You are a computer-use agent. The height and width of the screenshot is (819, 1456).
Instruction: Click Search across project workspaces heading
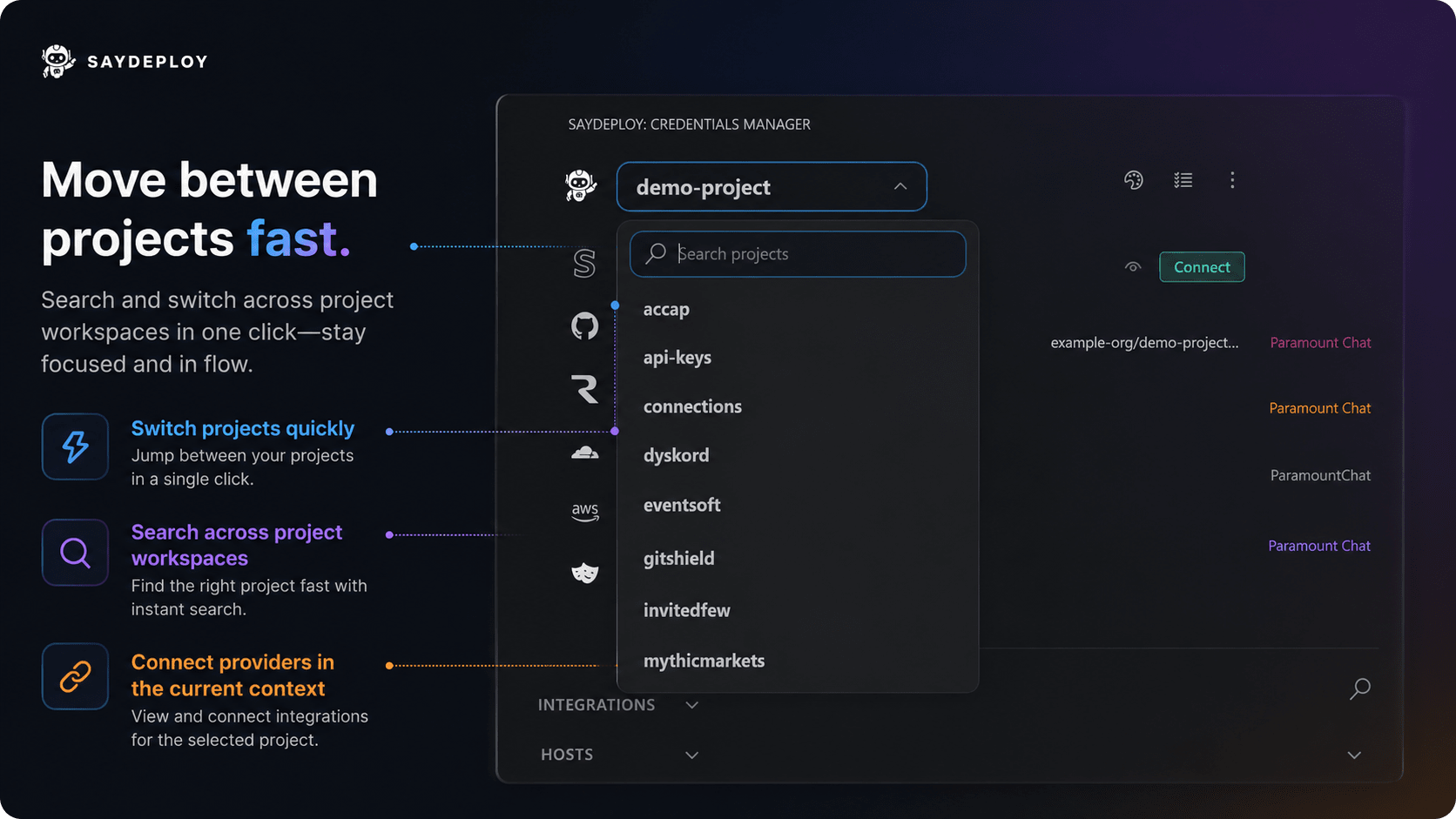click(237, 545)
